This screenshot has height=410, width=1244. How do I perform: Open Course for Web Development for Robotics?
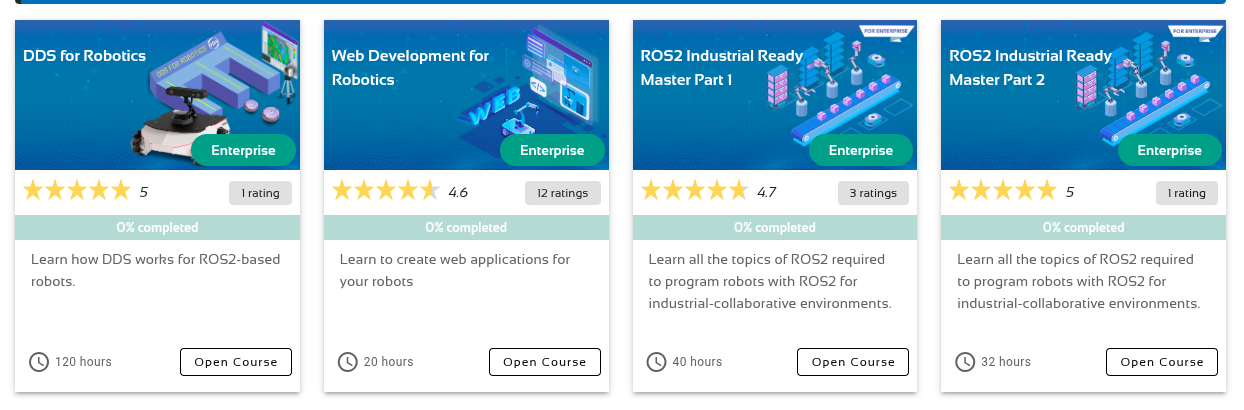pos(545,362)
